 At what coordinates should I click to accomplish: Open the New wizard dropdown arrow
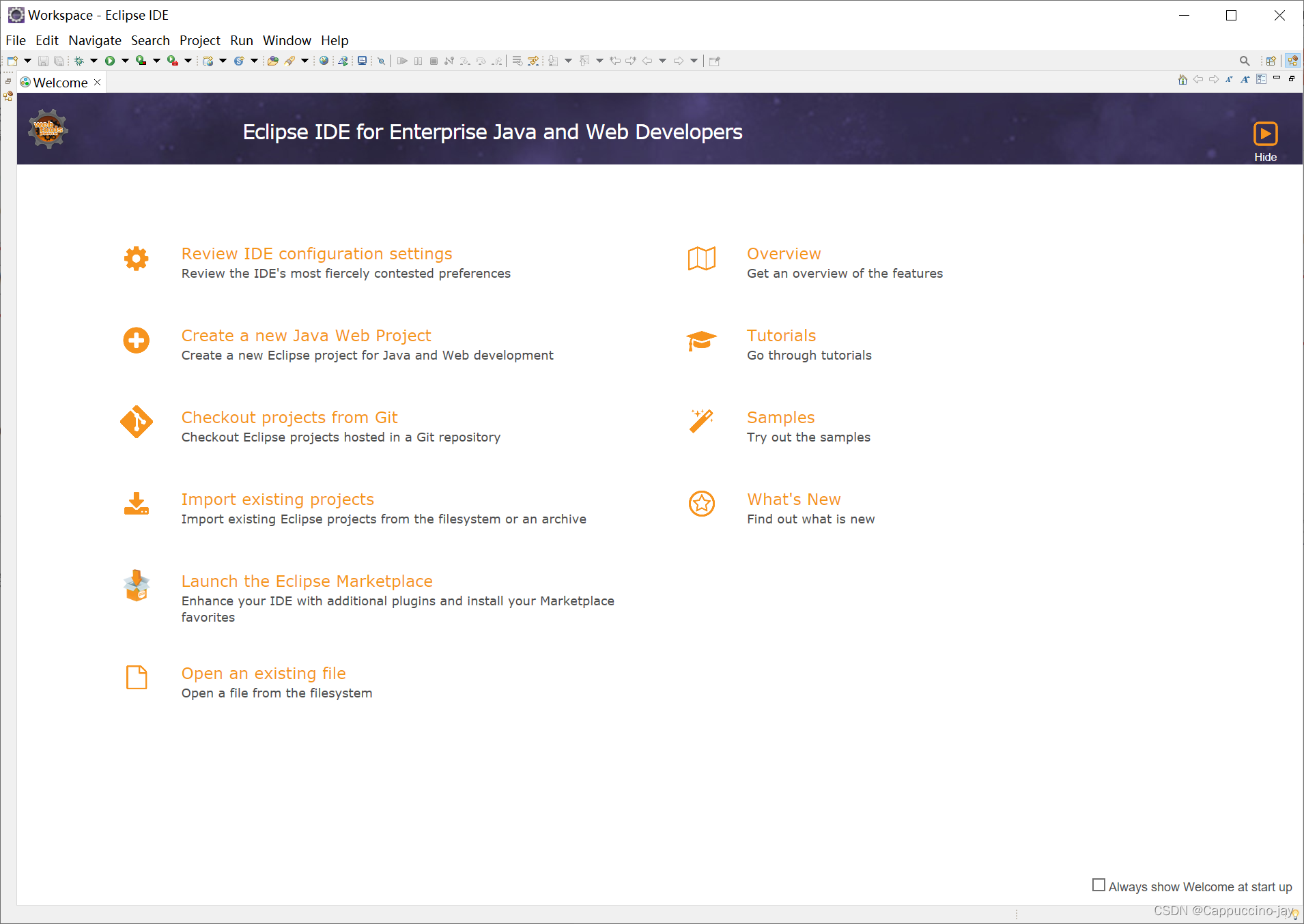point(27,61)
